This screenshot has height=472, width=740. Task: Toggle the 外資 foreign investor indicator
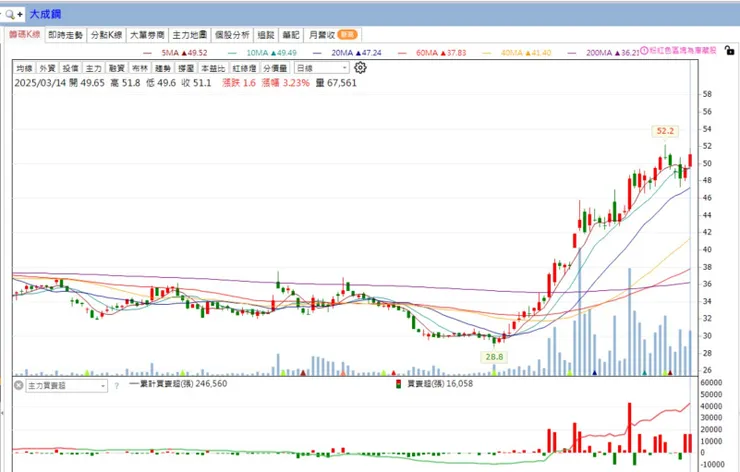[x=47, y=68]
